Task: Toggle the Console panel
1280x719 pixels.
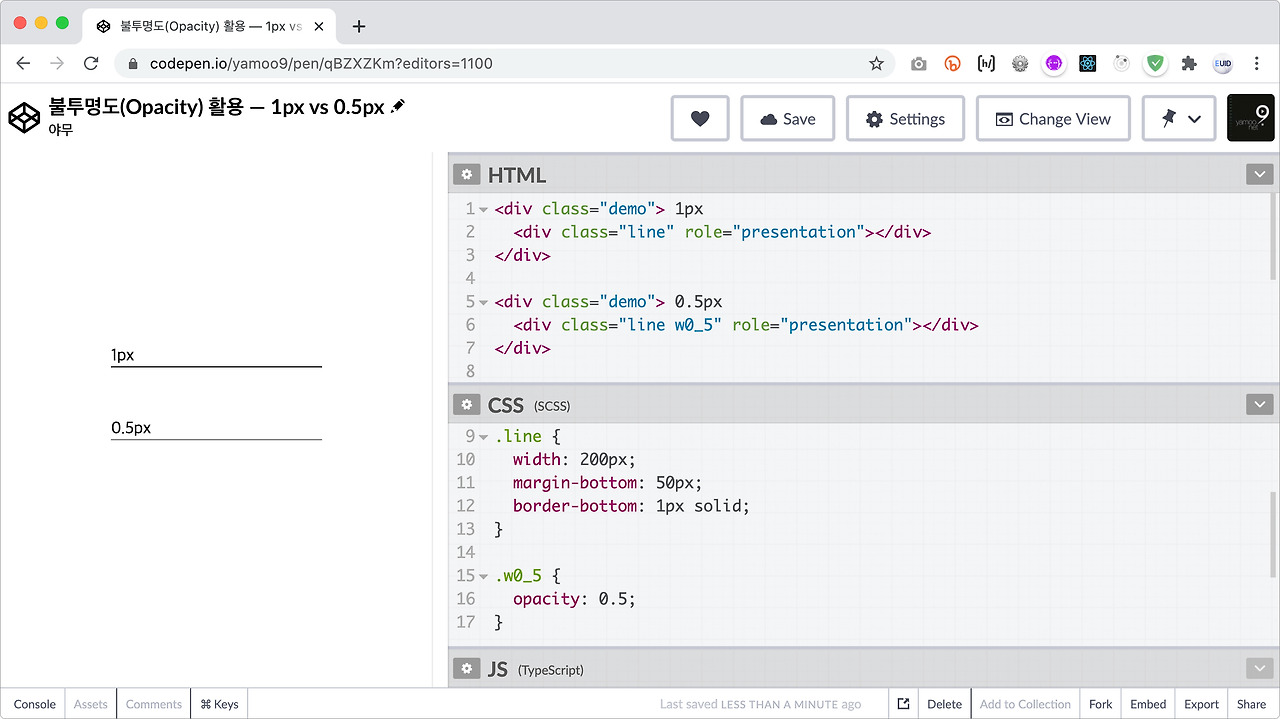Action: (35, 704)
